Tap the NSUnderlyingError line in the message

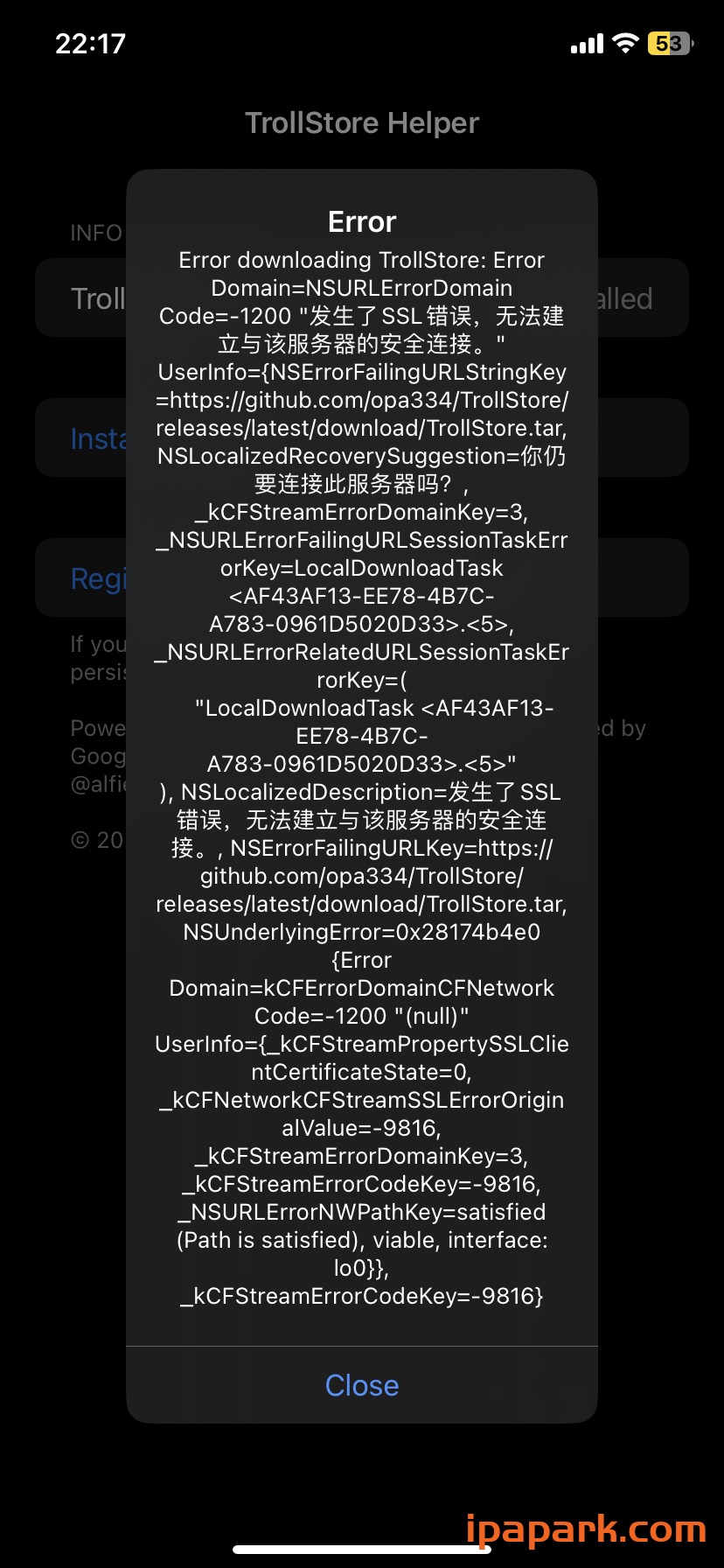(x=362, y=932)
